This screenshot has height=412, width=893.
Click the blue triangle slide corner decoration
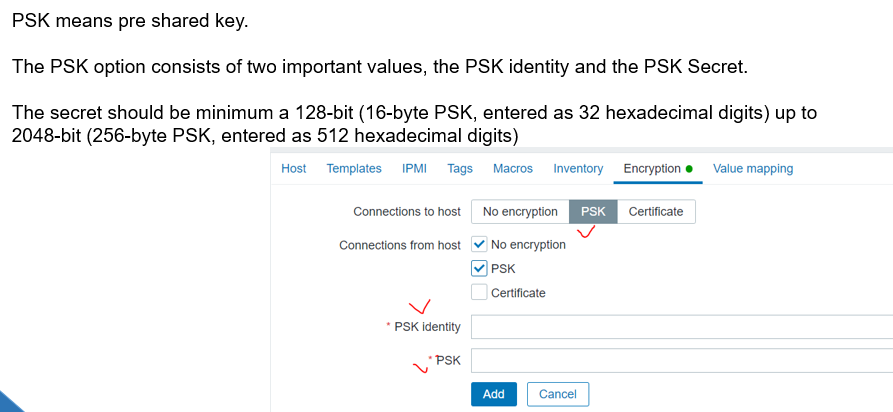point(8,402)
